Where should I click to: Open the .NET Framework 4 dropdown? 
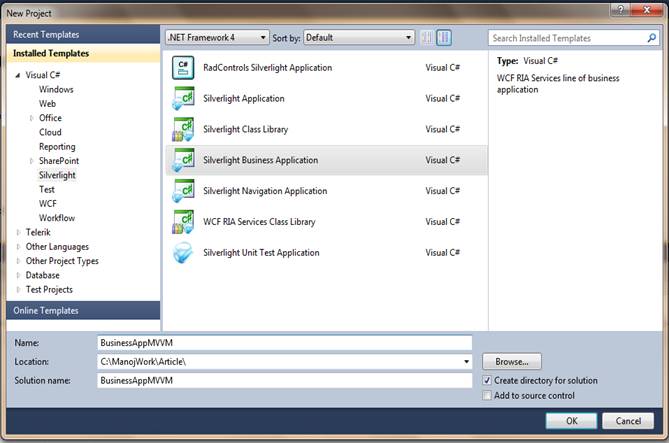pos(217,38)
